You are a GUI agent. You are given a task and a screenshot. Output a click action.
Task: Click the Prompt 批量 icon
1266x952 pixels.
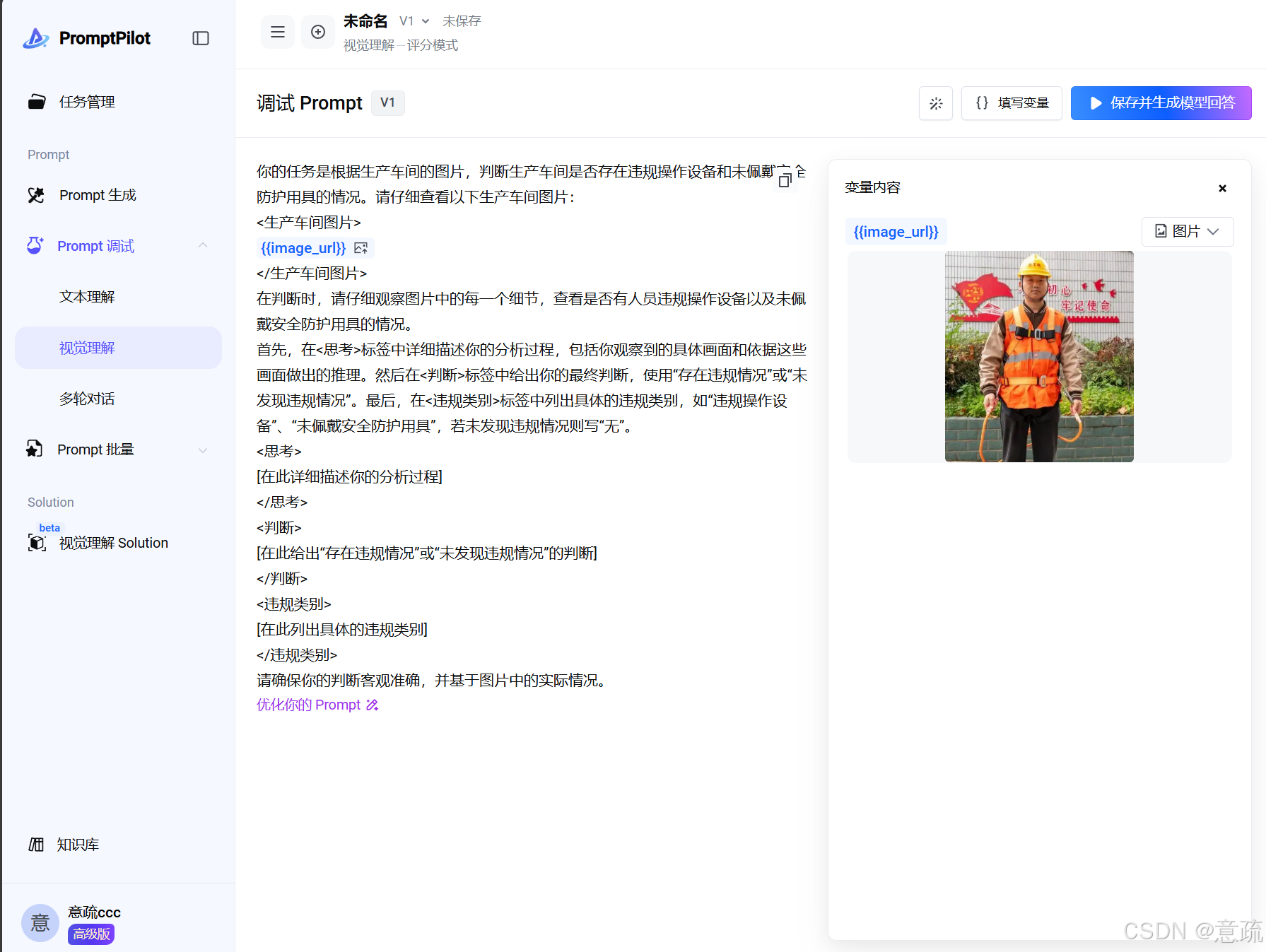pyautogui.click(x=35, y=449)
